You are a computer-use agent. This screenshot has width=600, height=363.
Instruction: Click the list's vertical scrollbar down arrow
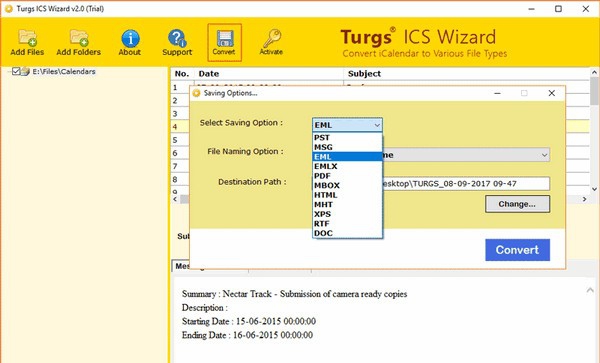594,189
